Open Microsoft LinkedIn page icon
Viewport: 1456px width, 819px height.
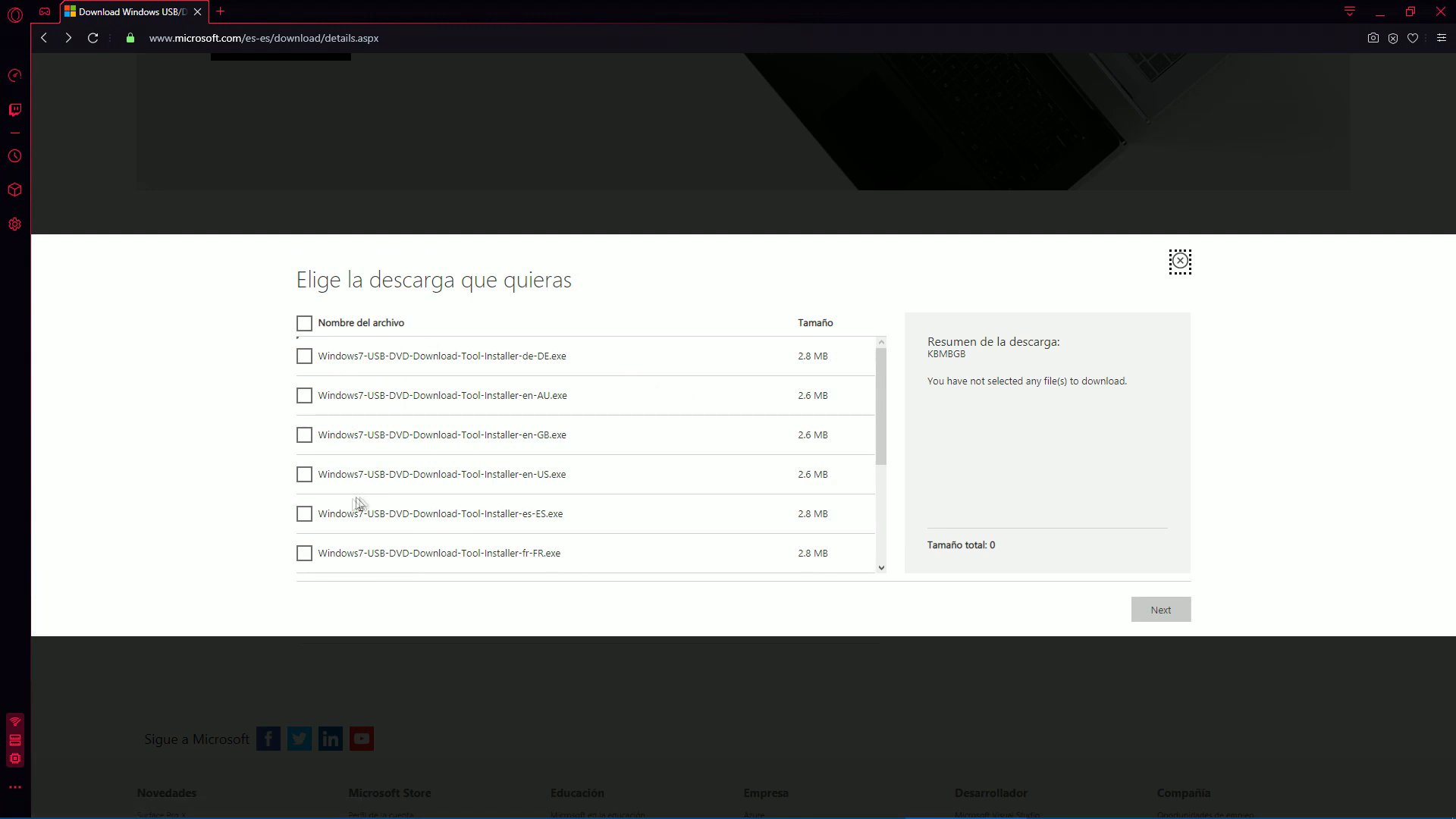(331, 739)
